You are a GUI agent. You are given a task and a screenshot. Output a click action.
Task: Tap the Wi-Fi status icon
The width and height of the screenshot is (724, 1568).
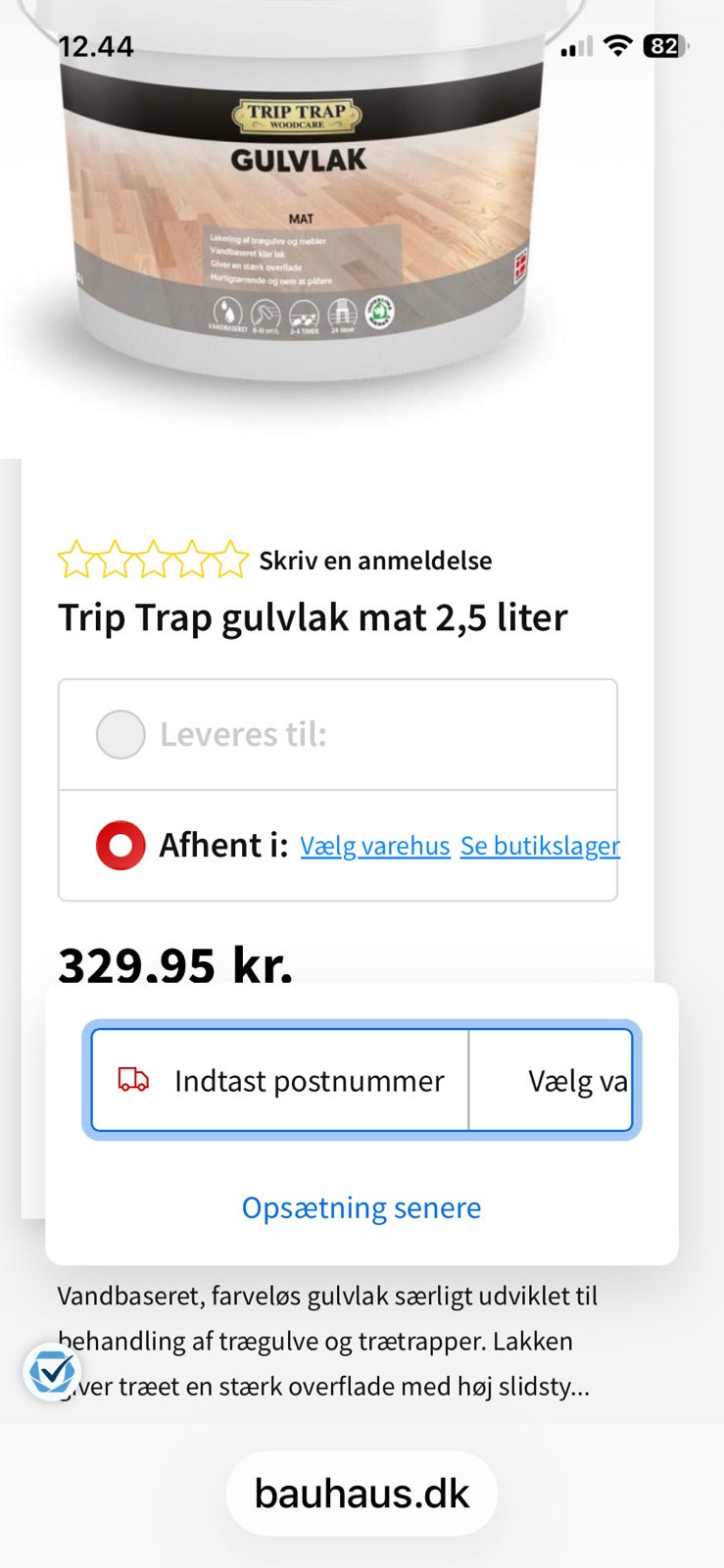[617, 45]
